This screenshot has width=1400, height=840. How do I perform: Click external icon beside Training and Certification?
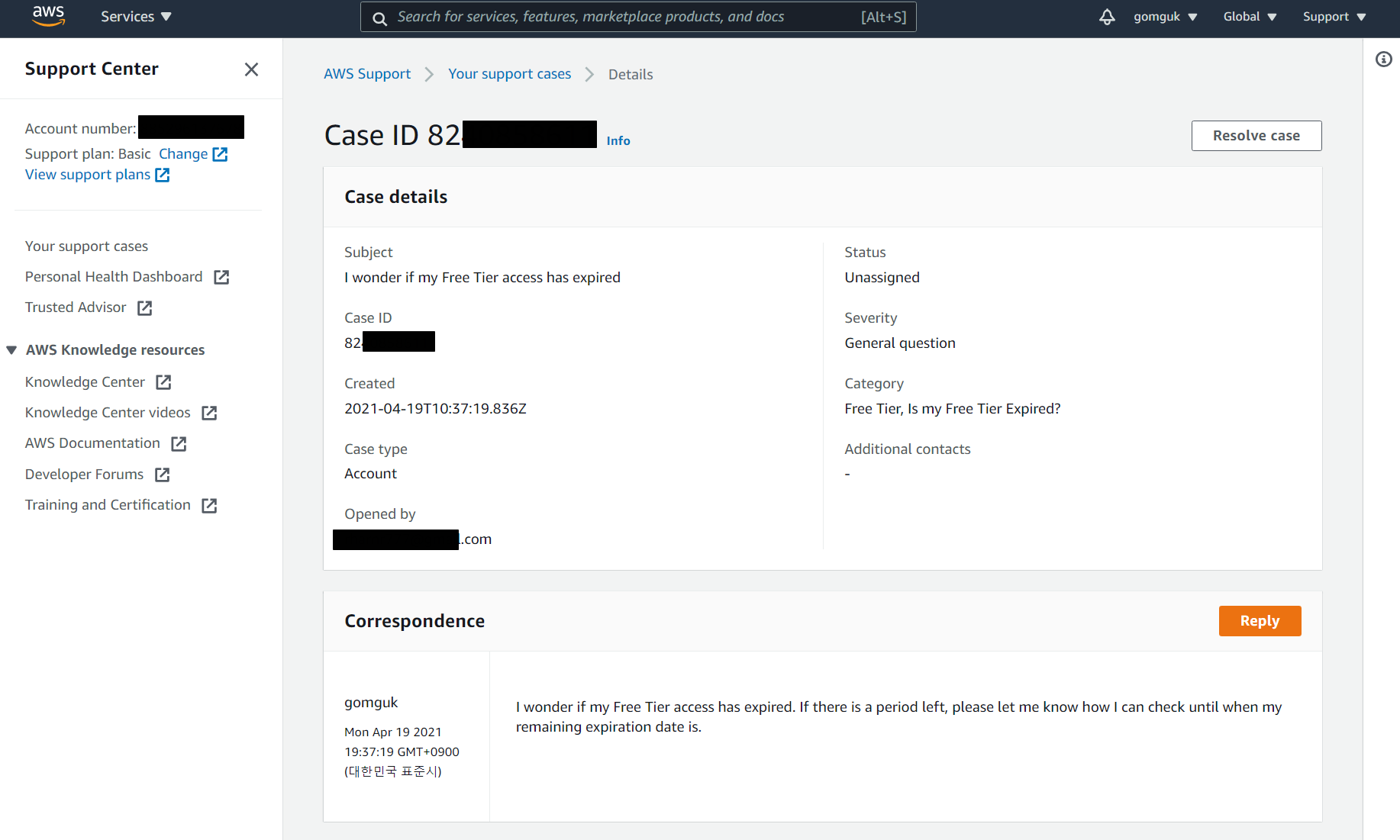coord(209,505)
